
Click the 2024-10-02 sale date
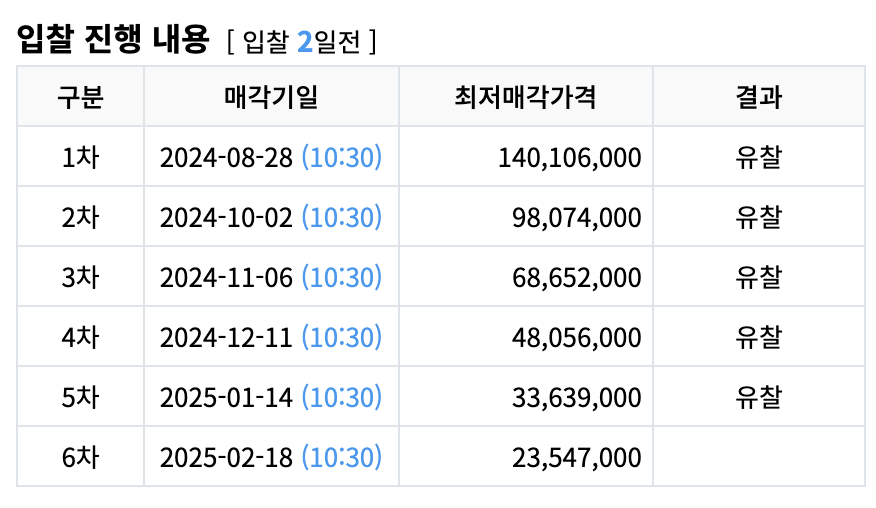[226, 217]
